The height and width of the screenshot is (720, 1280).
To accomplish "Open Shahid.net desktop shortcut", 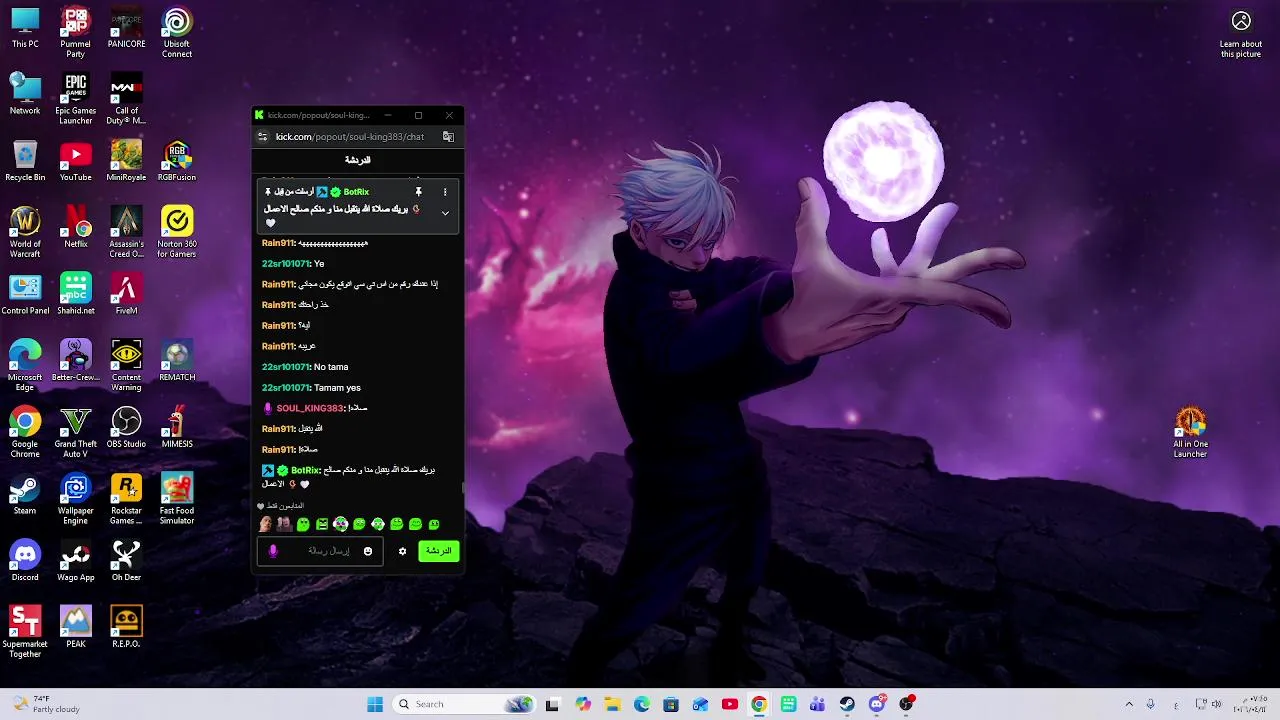I will pos(75,294).
